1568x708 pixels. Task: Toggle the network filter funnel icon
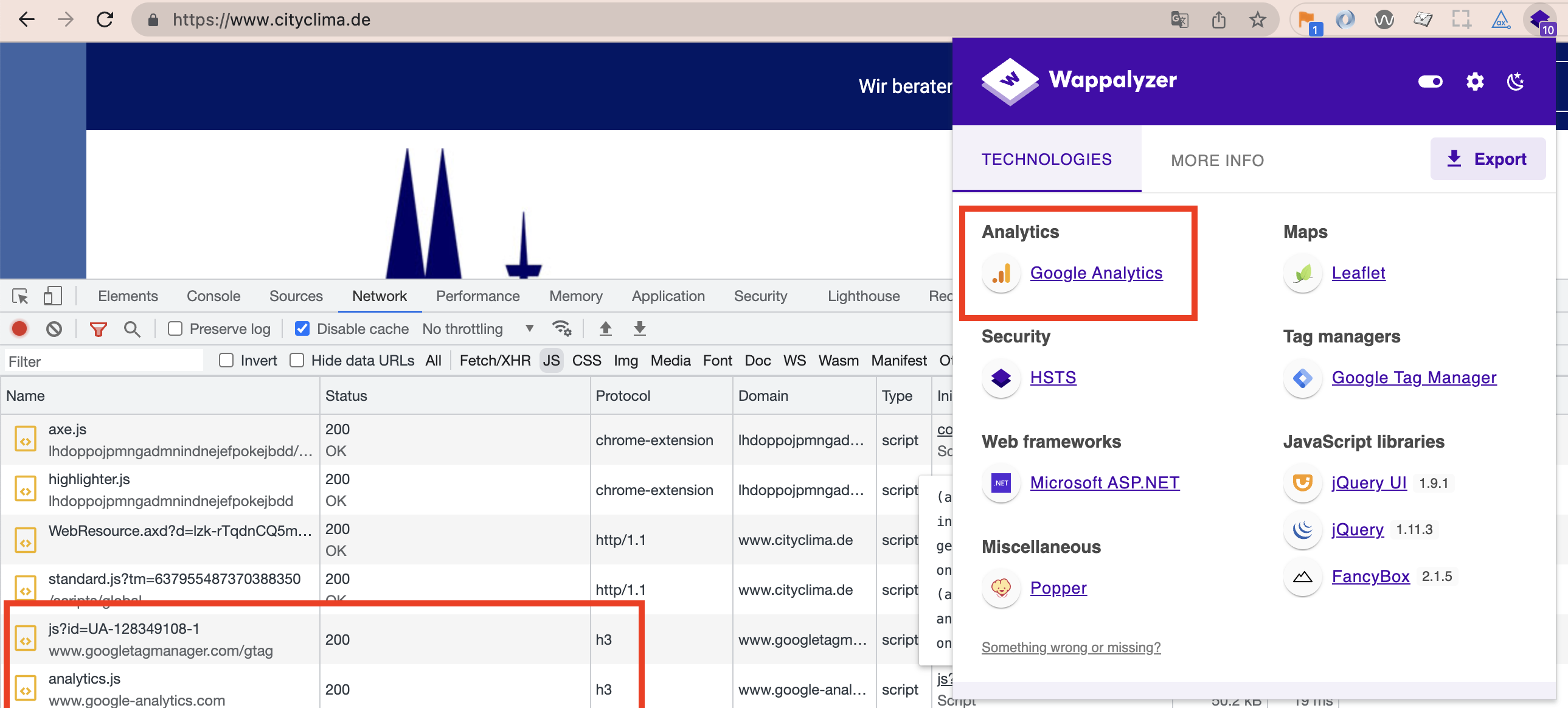[x=98, y=328]
